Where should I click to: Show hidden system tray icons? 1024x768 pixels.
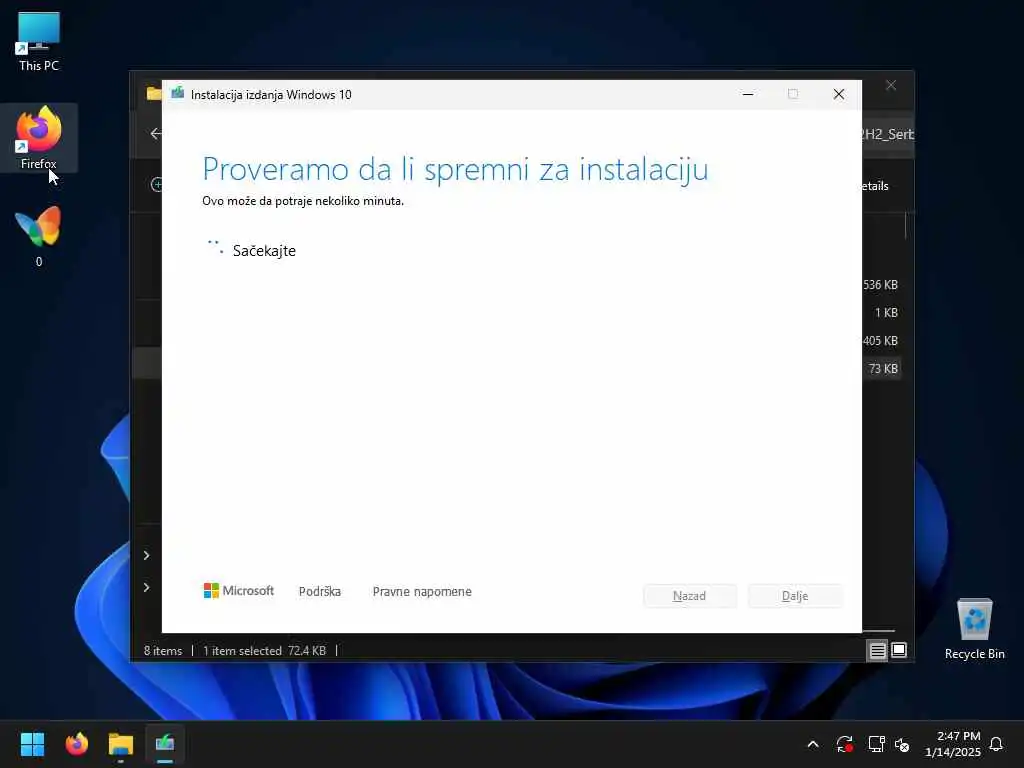coord(813,744)
